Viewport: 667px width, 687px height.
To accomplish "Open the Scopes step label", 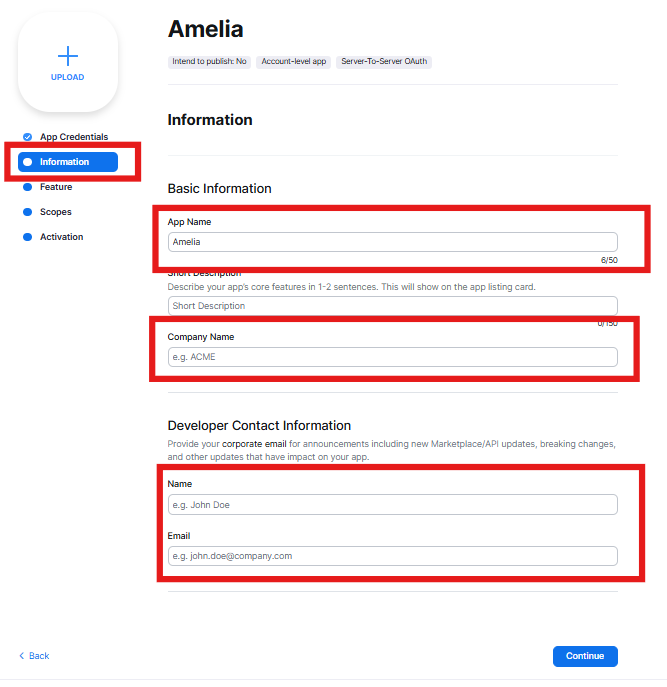I will click(x=56, y=212).
